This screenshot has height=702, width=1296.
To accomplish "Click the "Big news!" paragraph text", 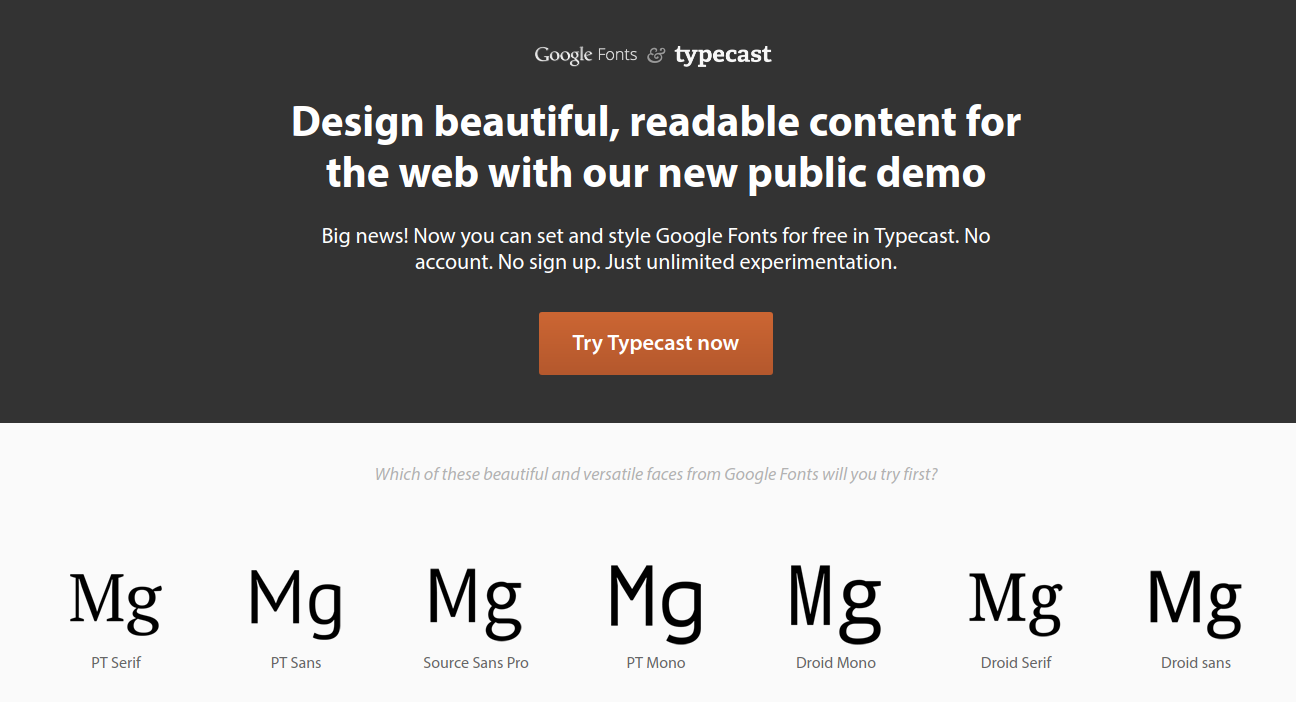I will tap(656, 249).
